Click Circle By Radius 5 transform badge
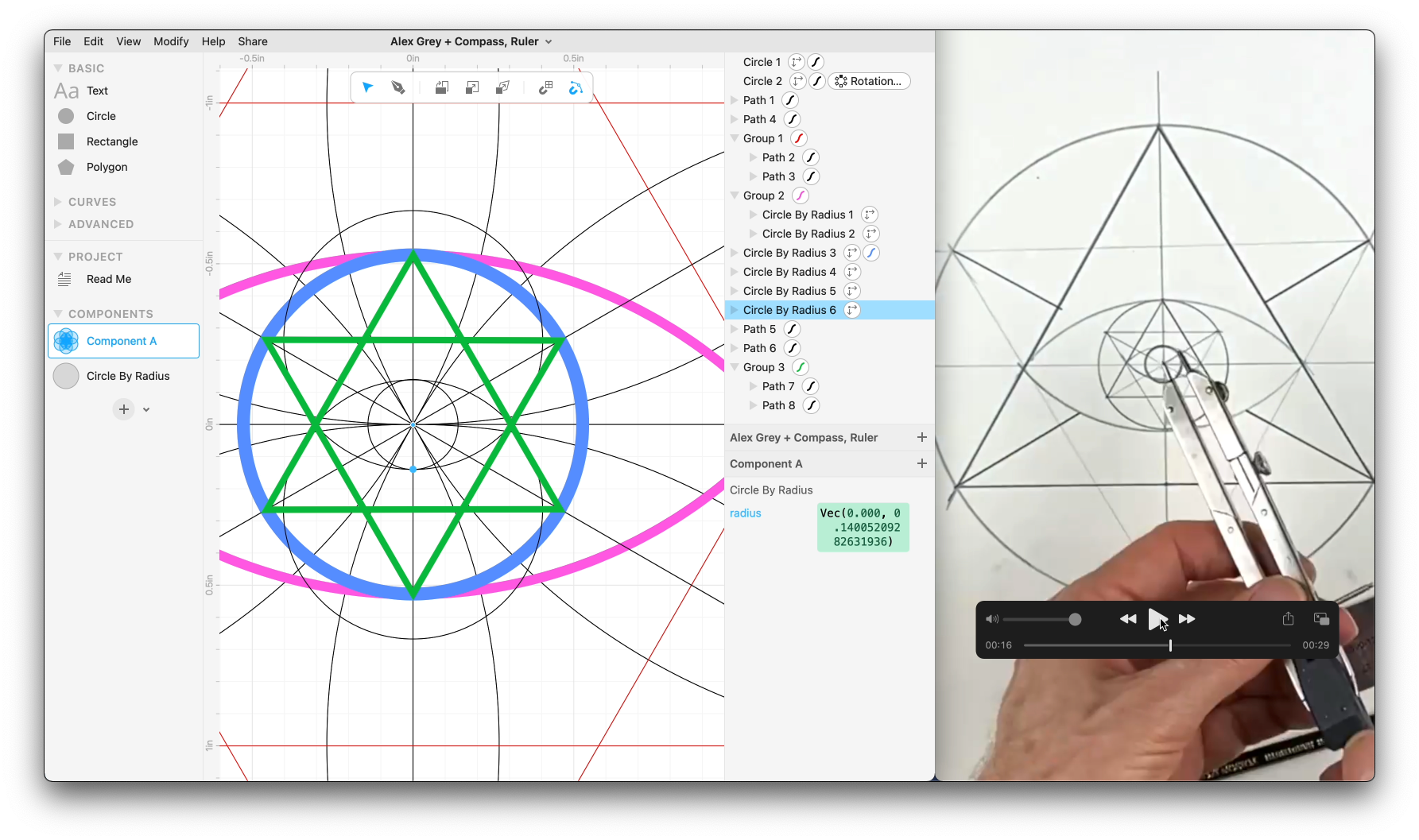This screenshot has width=1419, height=840. [x=852, y=291]
